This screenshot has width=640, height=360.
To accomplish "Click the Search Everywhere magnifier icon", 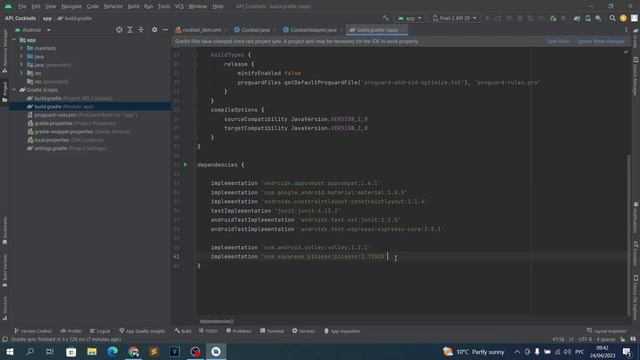I will [612, 18].
